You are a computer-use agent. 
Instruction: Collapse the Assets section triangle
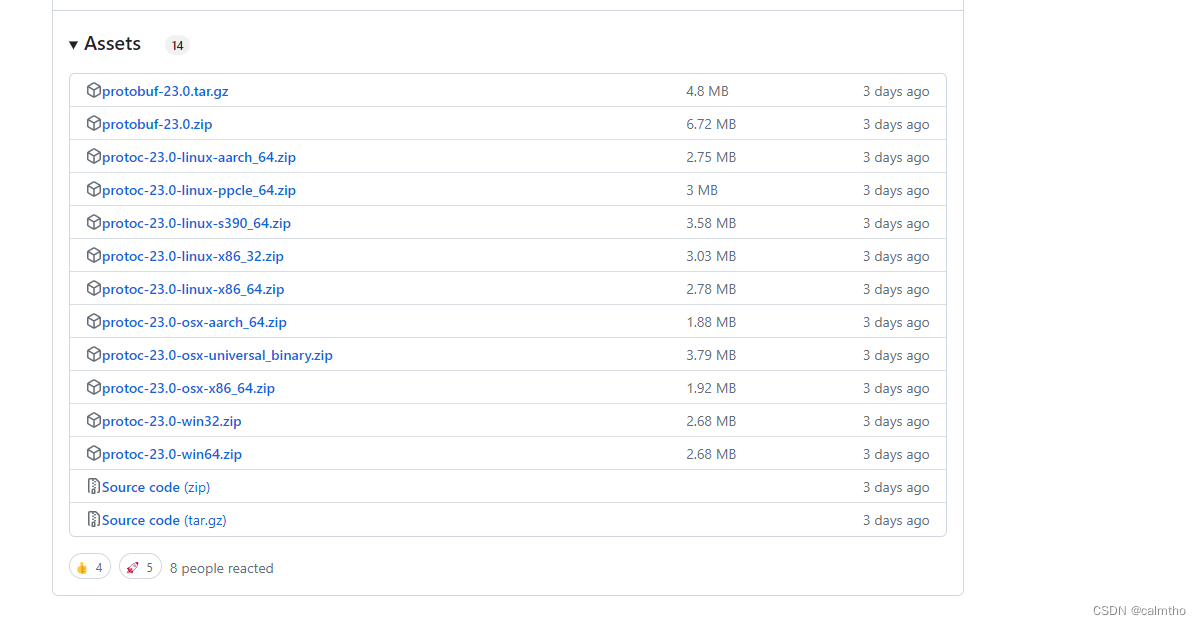coord(74,45)
